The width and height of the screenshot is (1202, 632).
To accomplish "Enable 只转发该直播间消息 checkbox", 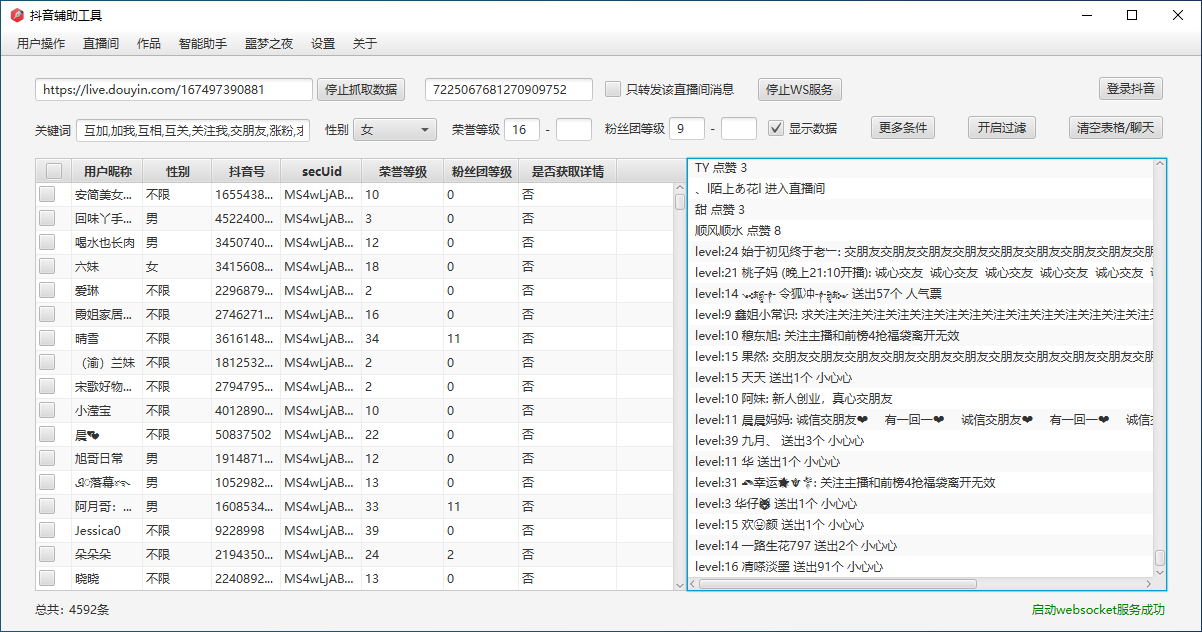I will pyautogui.click(x=613, y=89).
